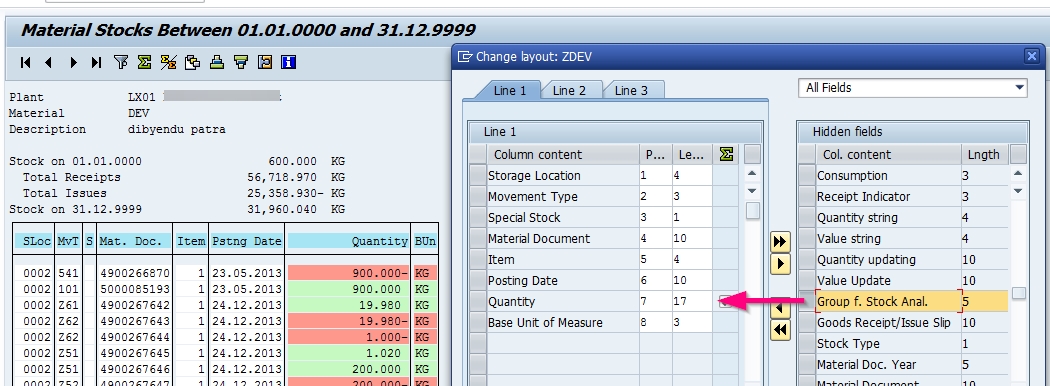Move all fields with double right arrow

coord(780,242)
